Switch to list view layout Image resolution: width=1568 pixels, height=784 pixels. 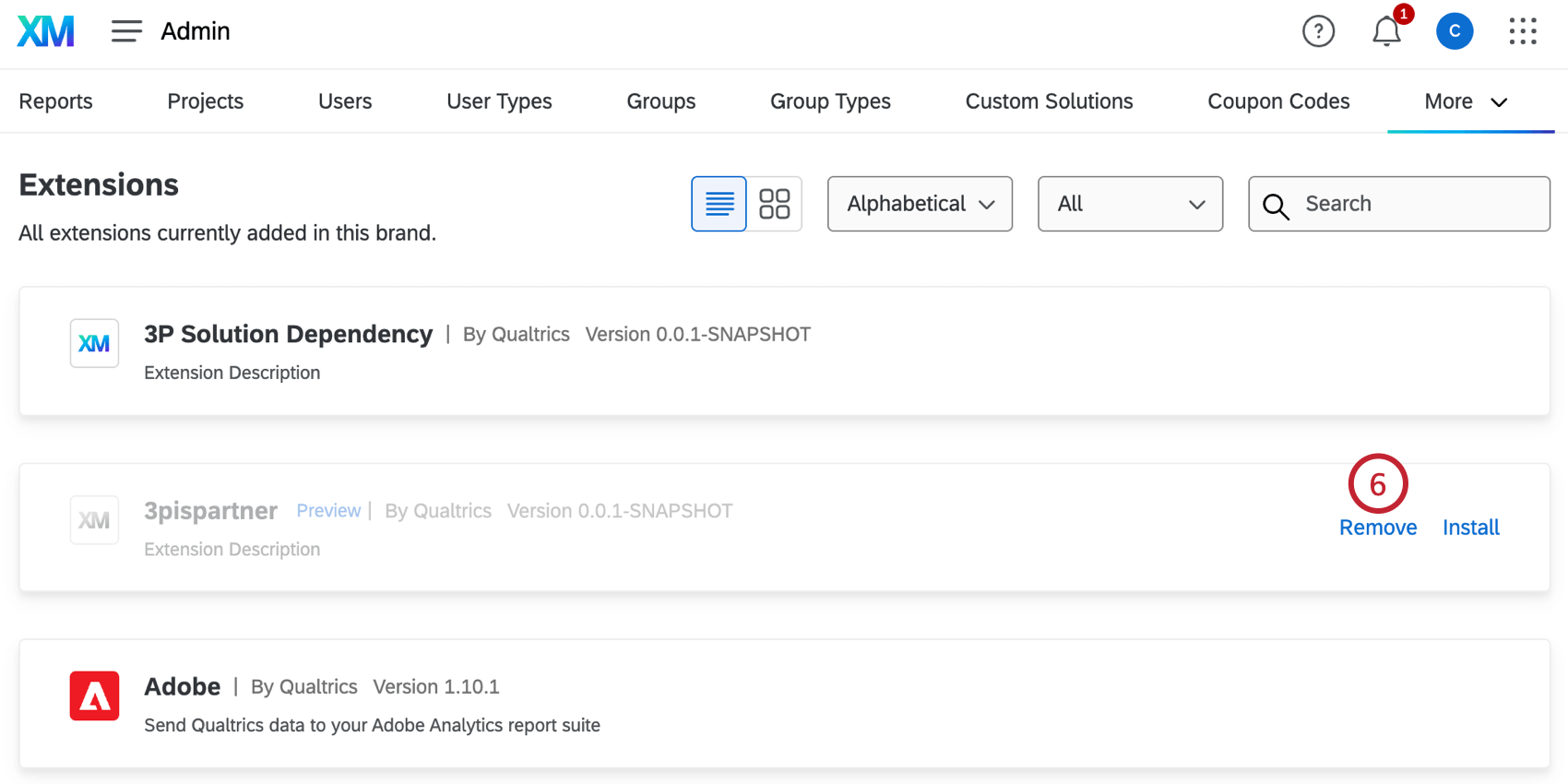pyautogui.click(x=719, y=204)
